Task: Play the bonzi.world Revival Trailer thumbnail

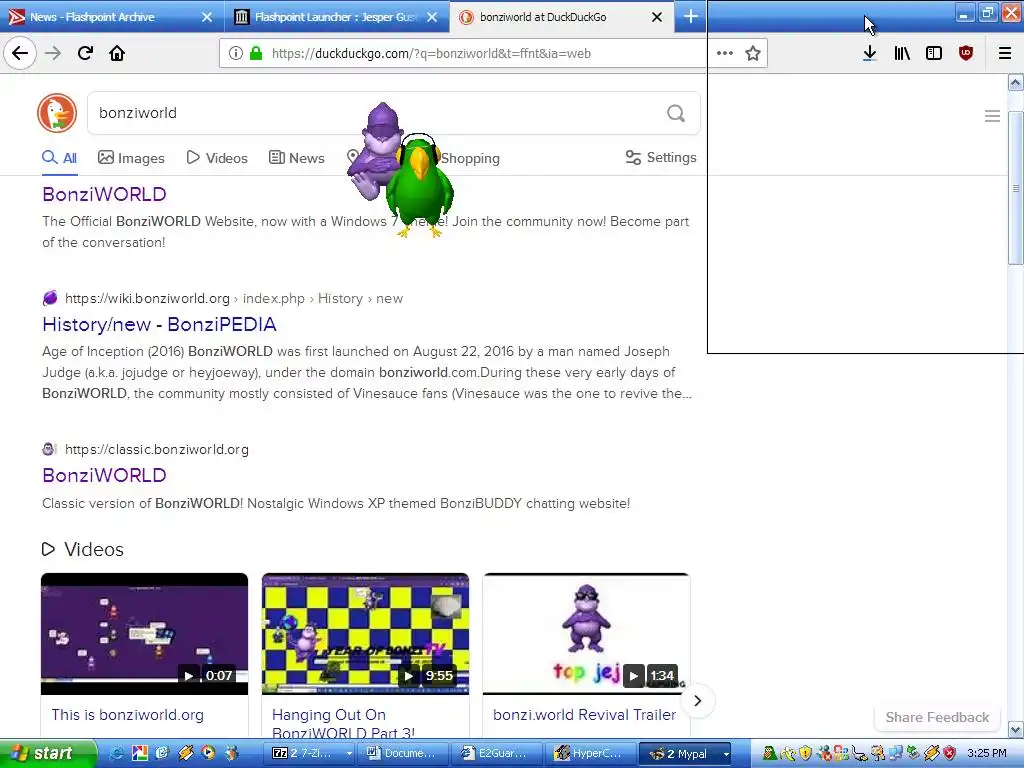Action: tap(586, 633)
